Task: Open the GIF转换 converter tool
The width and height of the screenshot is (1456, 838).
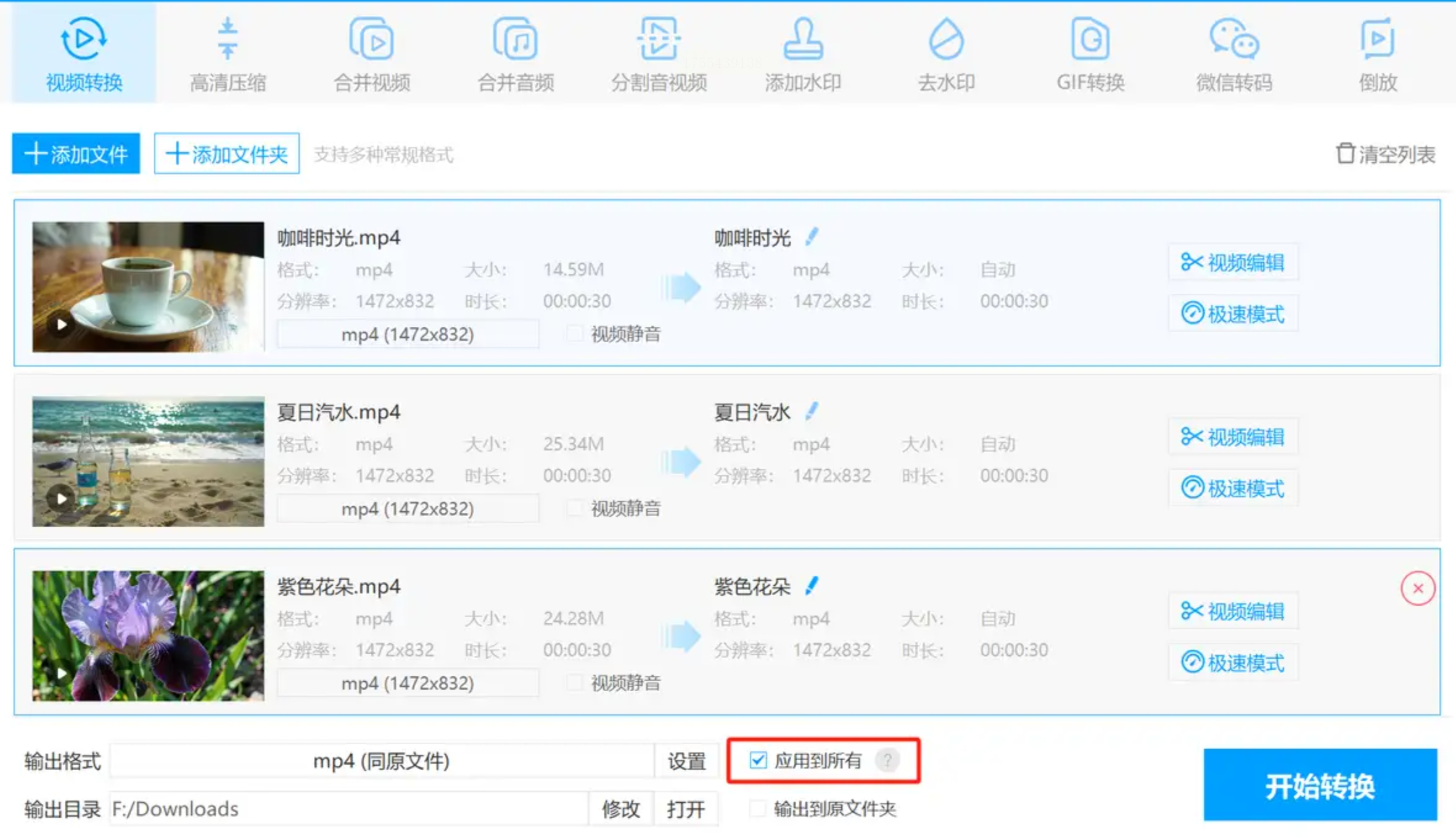Action: [1090, 54]
